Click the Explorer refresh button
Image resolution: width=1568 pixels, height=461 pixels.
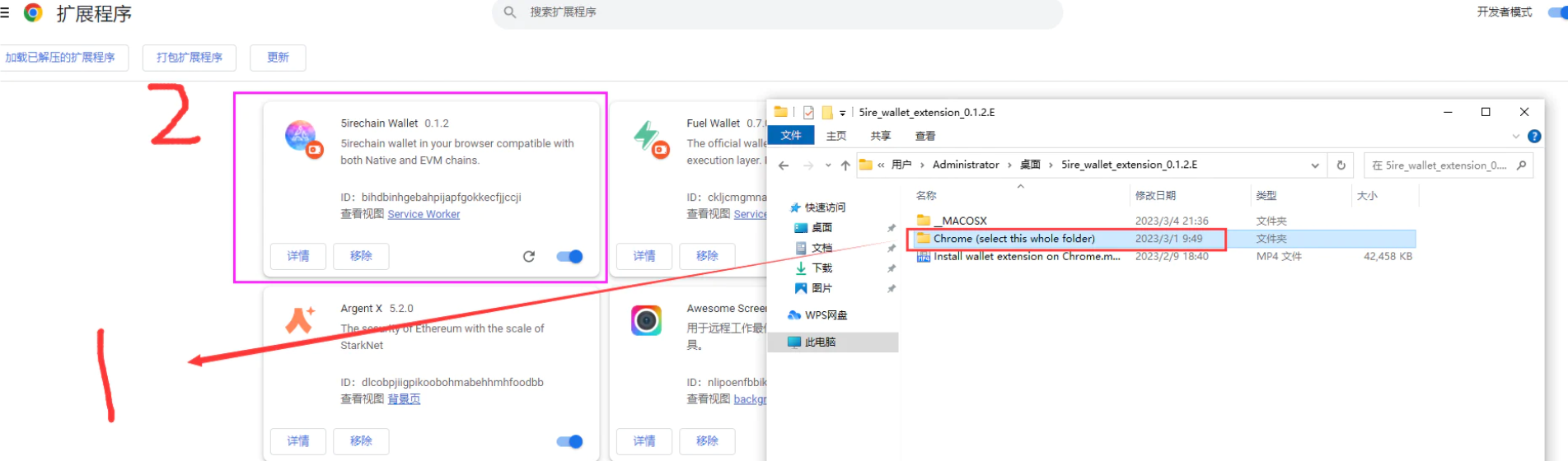1341,165
